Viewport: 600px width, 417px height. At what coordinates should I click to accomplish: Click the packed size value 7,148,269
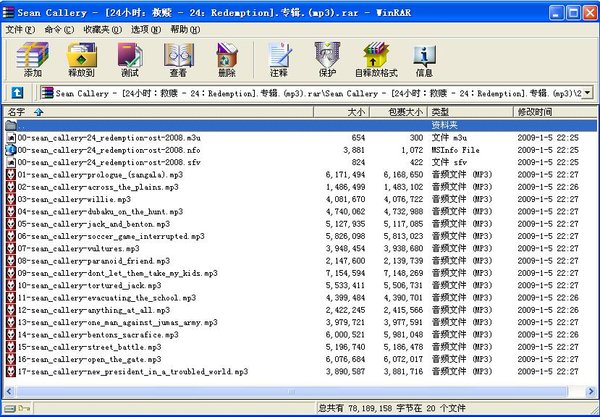(403, 273)
